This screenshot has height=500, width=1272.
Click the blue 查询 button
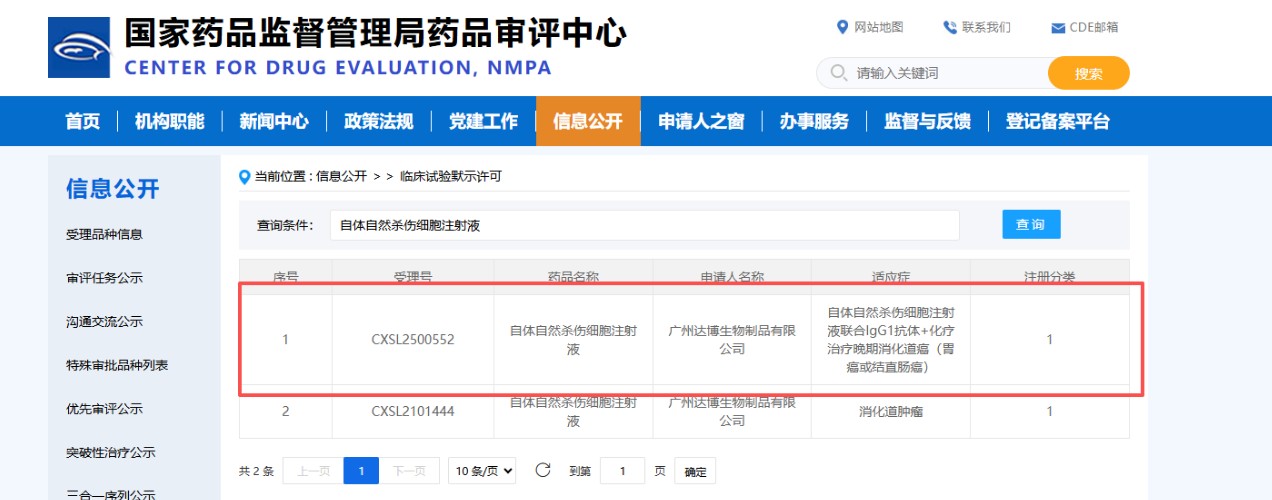point(1031,224)
